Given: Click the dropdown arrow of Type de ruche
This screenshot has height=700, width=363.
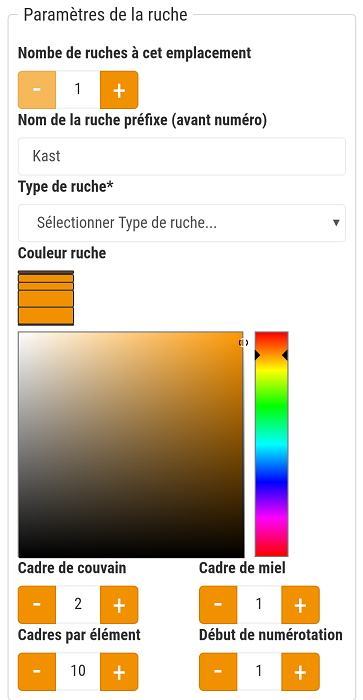Looking at the screenshot, I should coord(336,223).
